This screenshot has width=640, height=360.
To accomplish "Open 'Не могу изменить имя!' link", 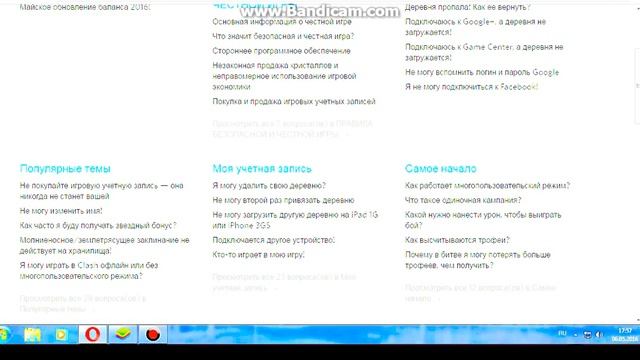I will click(61, 211).
